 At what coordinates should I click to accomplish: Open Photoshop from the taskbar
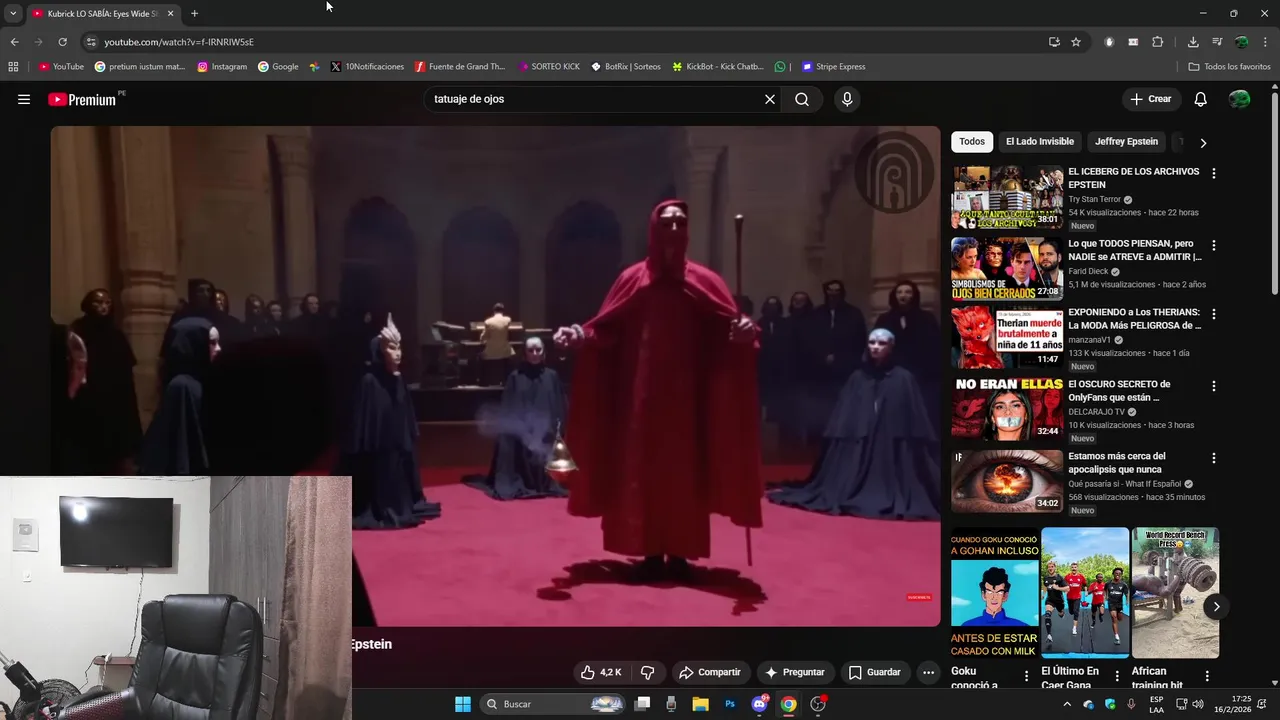coord(730,704)
